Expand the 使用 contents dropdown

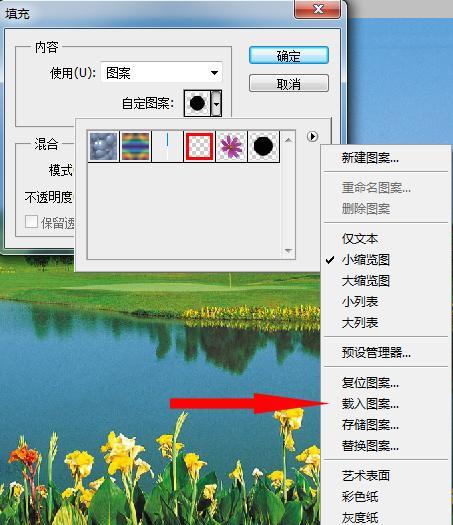tap(161, 72)
